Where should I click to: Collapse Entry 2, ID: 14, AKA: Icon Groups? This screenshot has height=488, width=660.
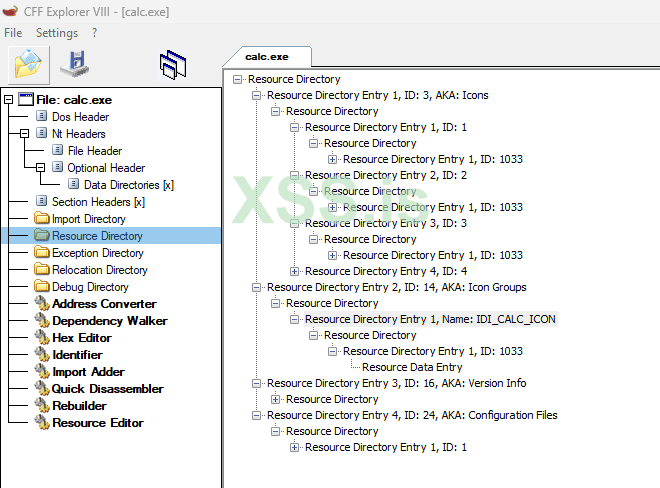[x=256, y=287]
